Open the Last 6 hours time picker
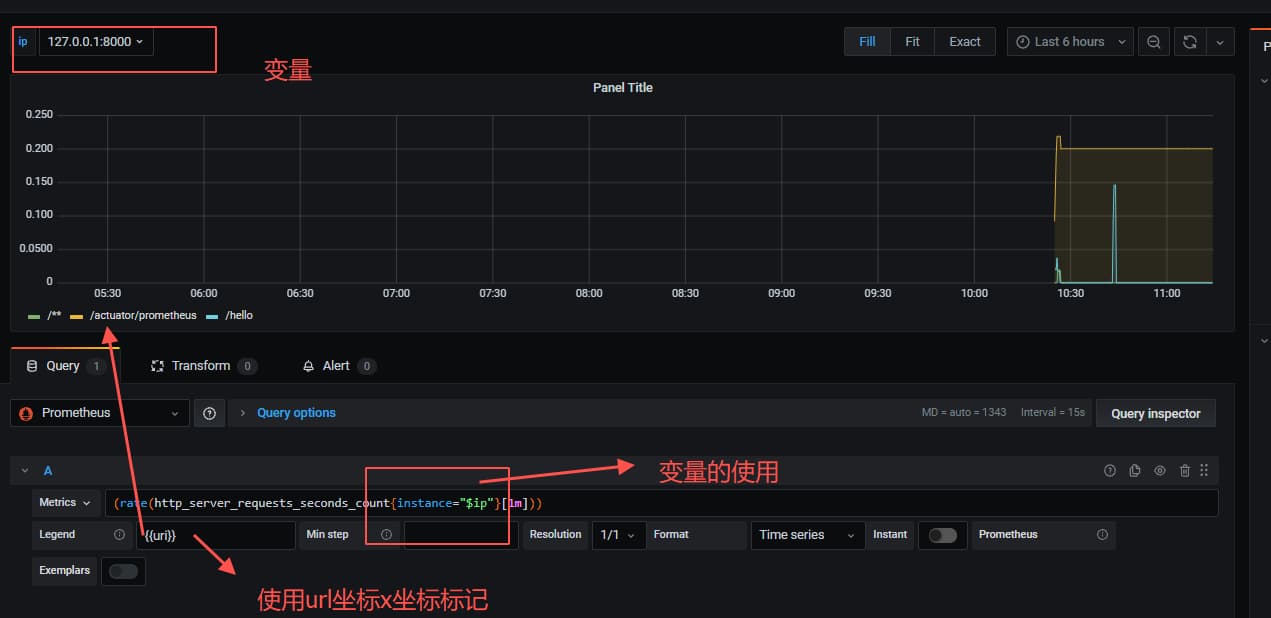The height and width of the screenshot is (618, 1271). point(1070,42)
